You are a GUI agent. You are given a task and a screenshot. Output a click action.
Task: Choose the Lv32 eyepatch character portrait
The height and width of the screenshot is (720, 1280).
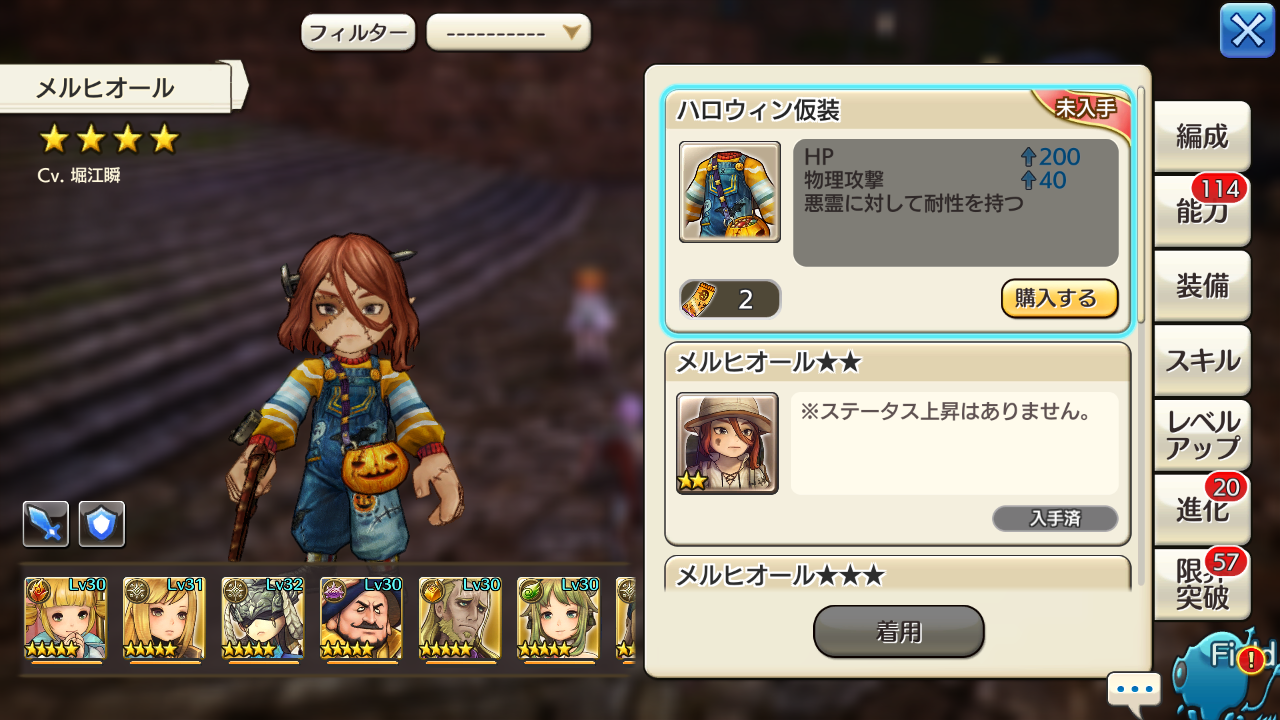(x=262, y=619)
